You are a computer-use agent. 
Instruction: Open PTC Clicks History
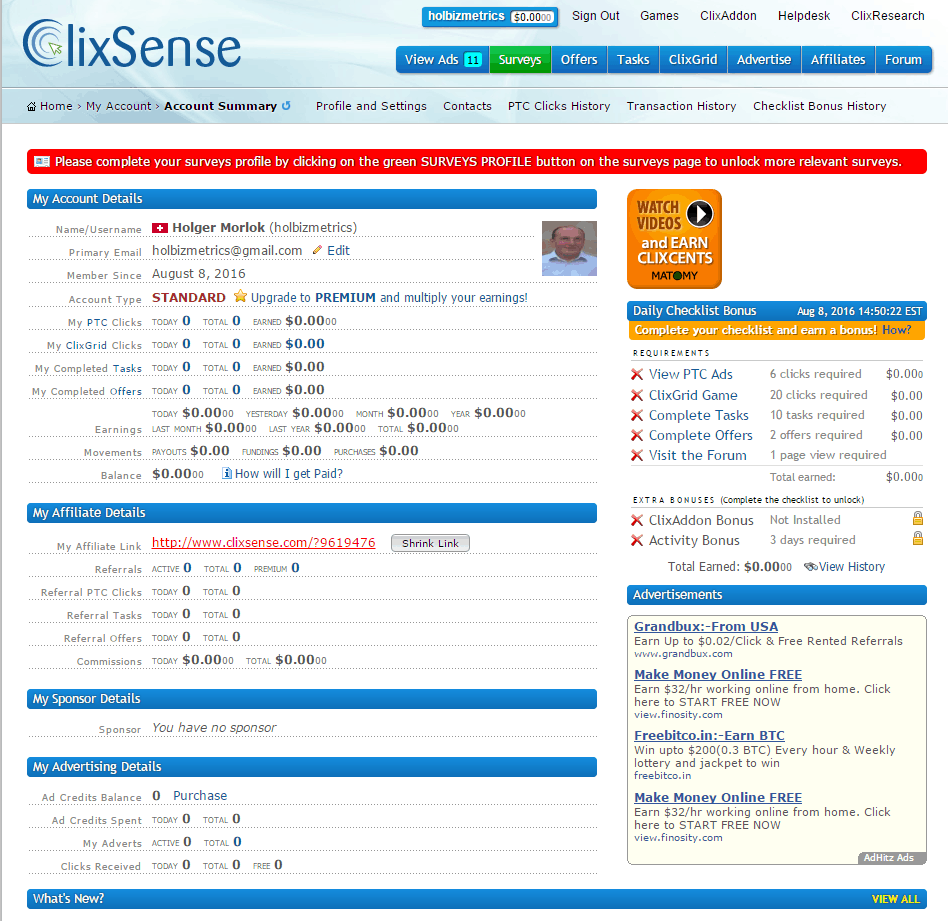(559, 106)
